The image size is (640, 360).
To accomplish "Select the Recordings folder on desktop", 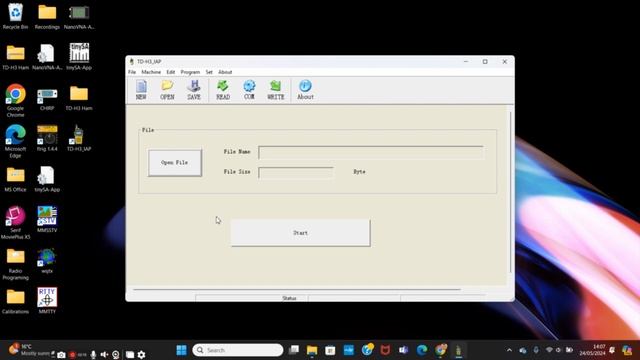I will [x=47, y=16].
